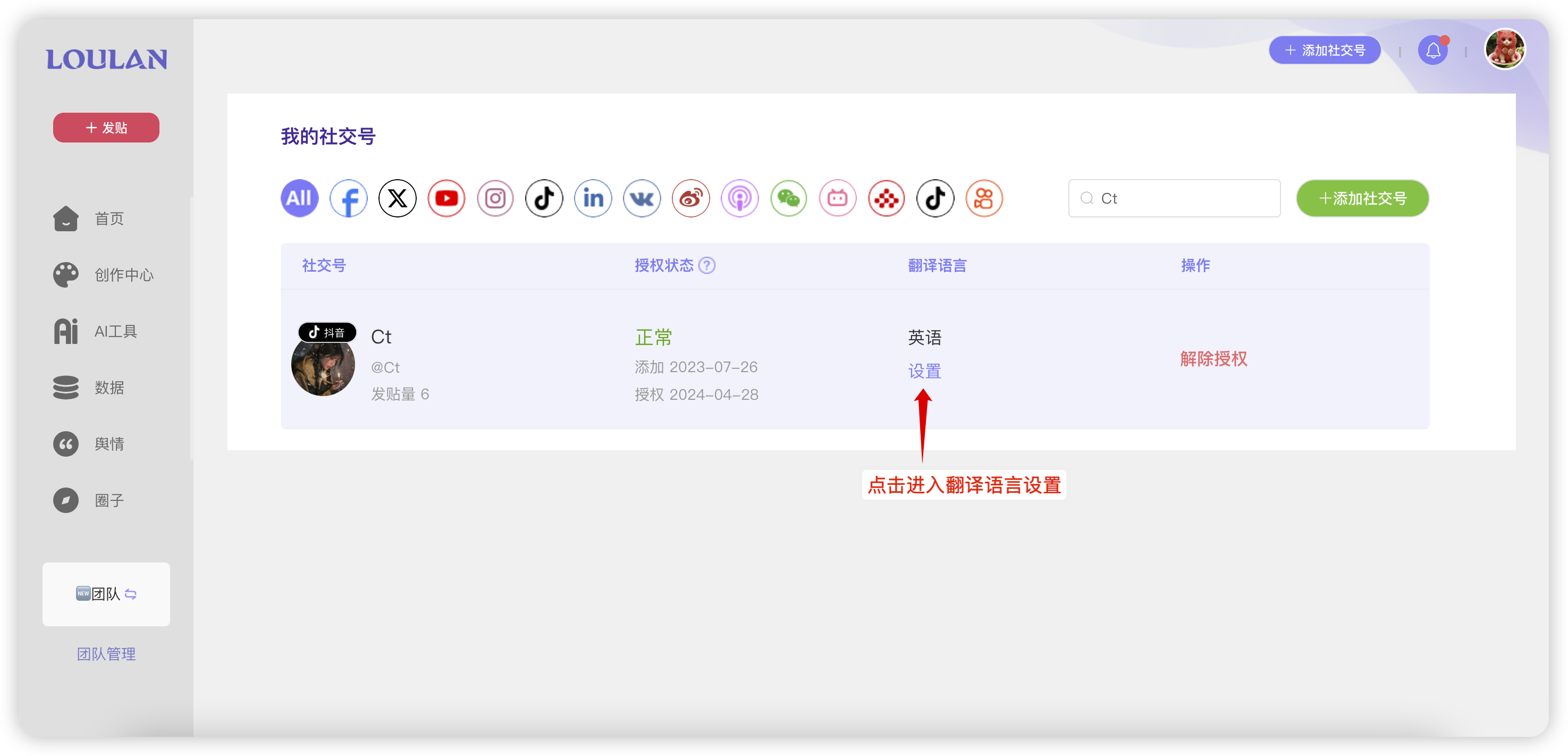Filter accounts by X (Twitter) icon

(398, 198)
